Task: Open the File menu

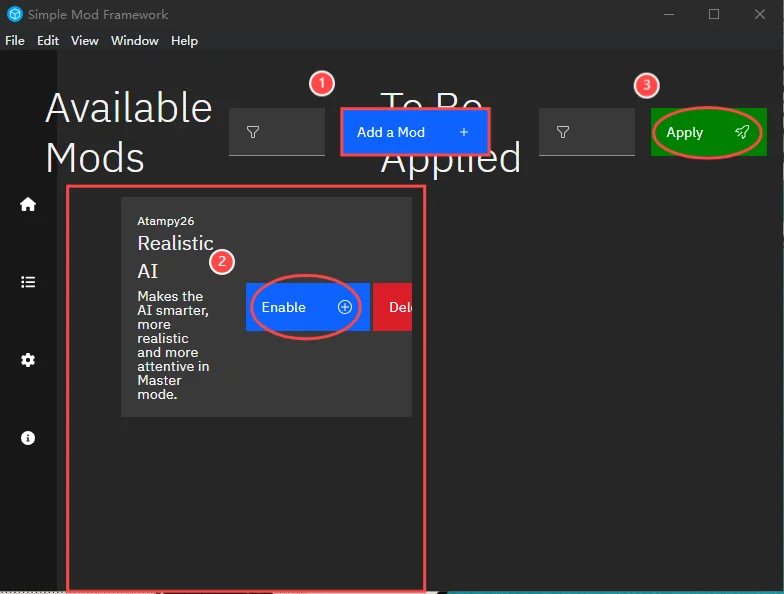Action: [15, 41]
